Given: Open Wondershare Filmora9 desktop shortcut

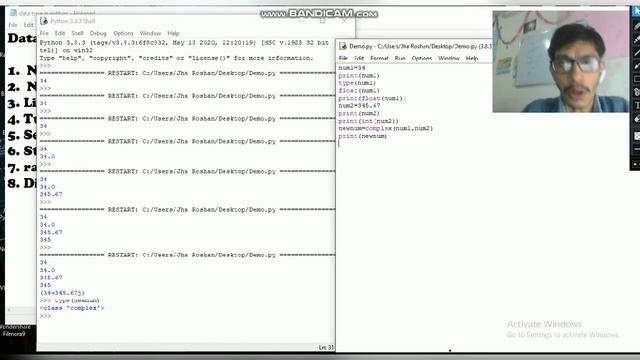Looking at the screenshot, I should click(x=15, y=330).
